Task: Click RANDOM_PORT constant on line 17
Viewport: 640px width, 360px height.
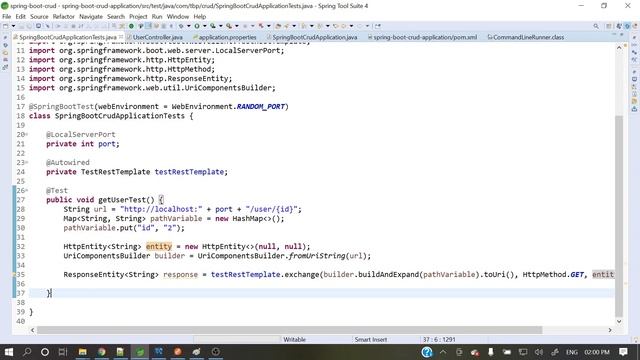Action: point(261,107)
